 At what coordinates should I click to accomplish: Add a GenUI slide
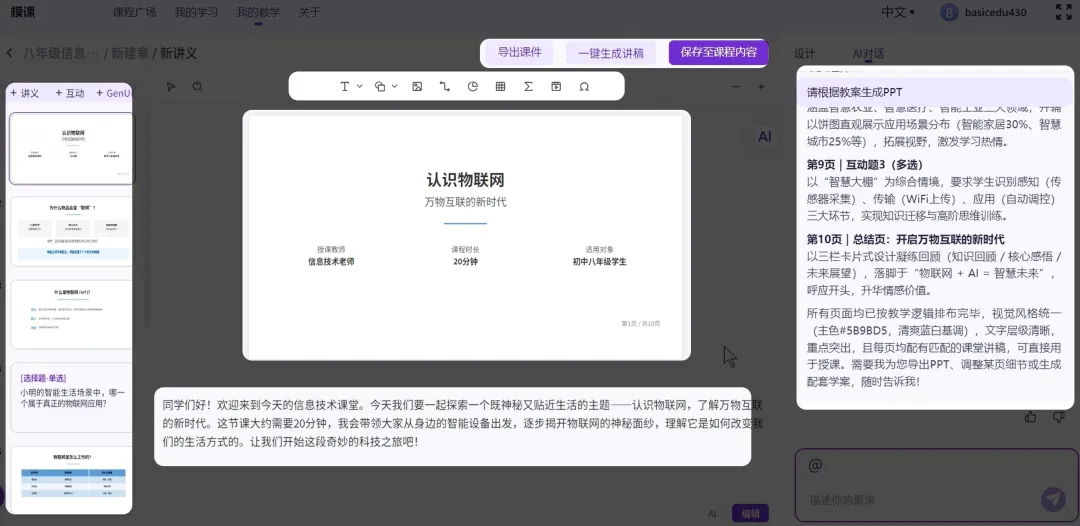click(113, 93)
